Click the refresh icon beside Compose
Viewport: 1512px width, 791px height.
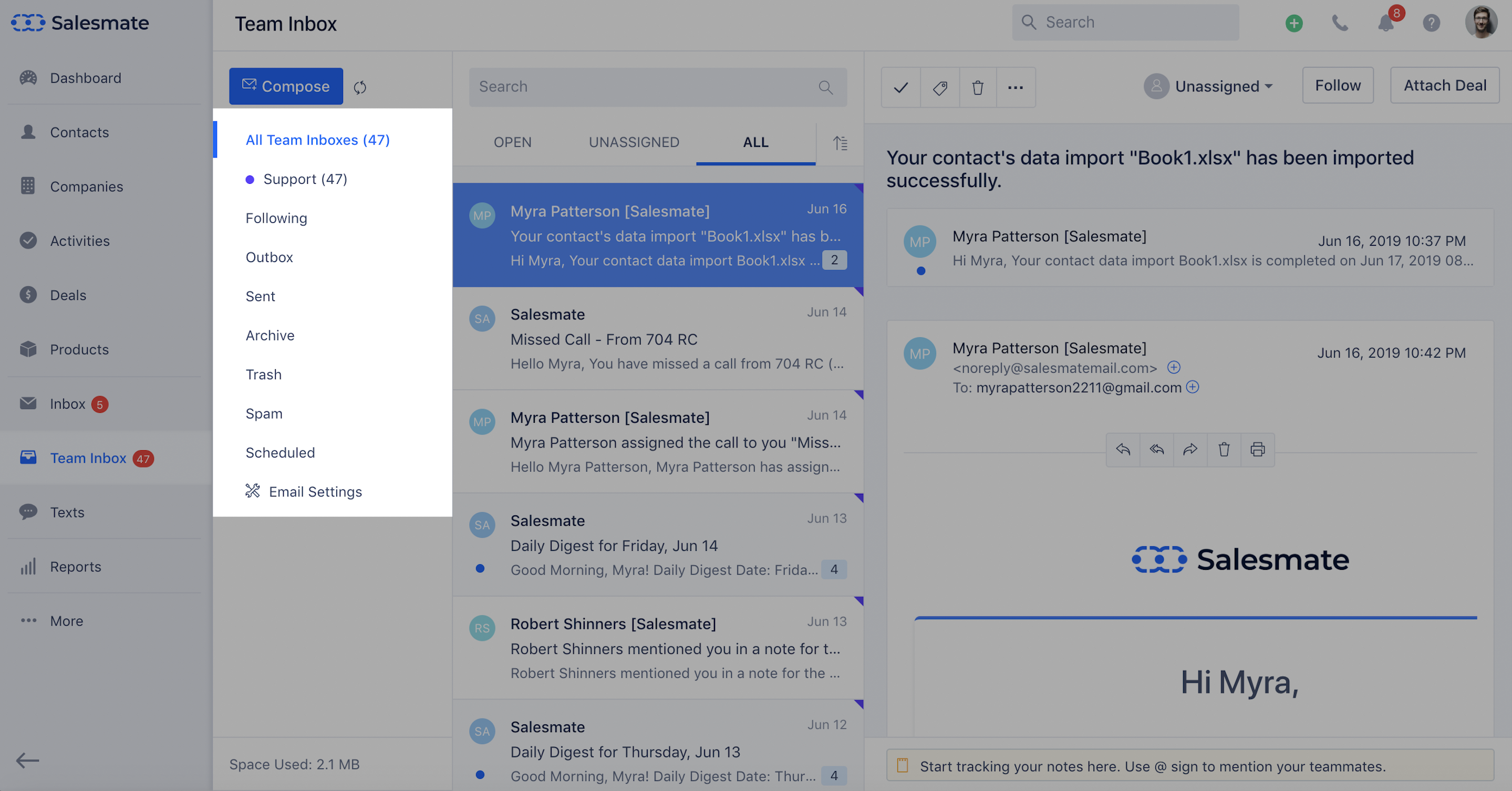point(360,87)
